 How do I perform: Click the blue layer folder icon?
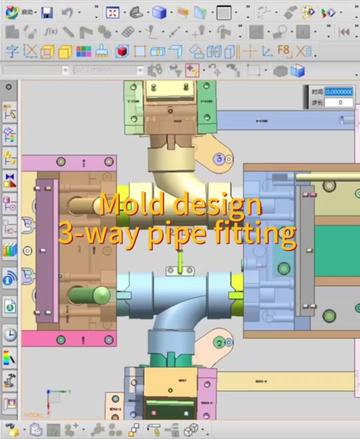(201, 13)
